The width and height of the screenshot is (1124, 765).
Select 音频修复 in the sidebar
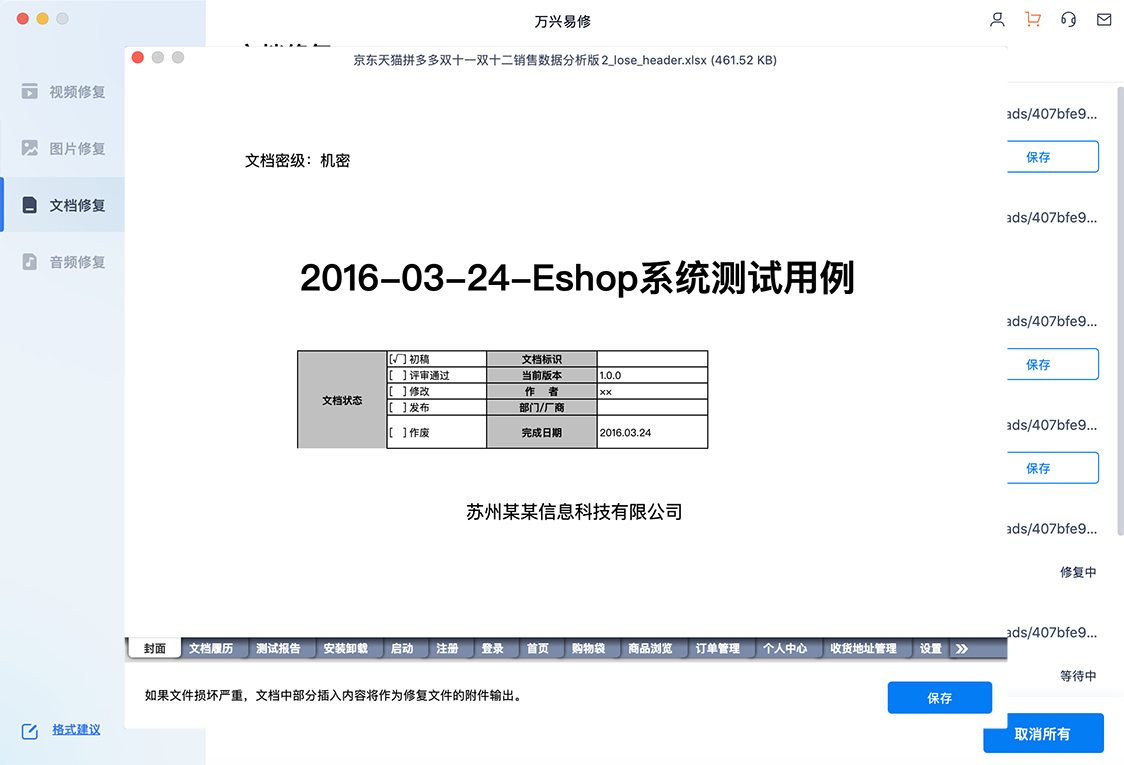tap(62, 262)
